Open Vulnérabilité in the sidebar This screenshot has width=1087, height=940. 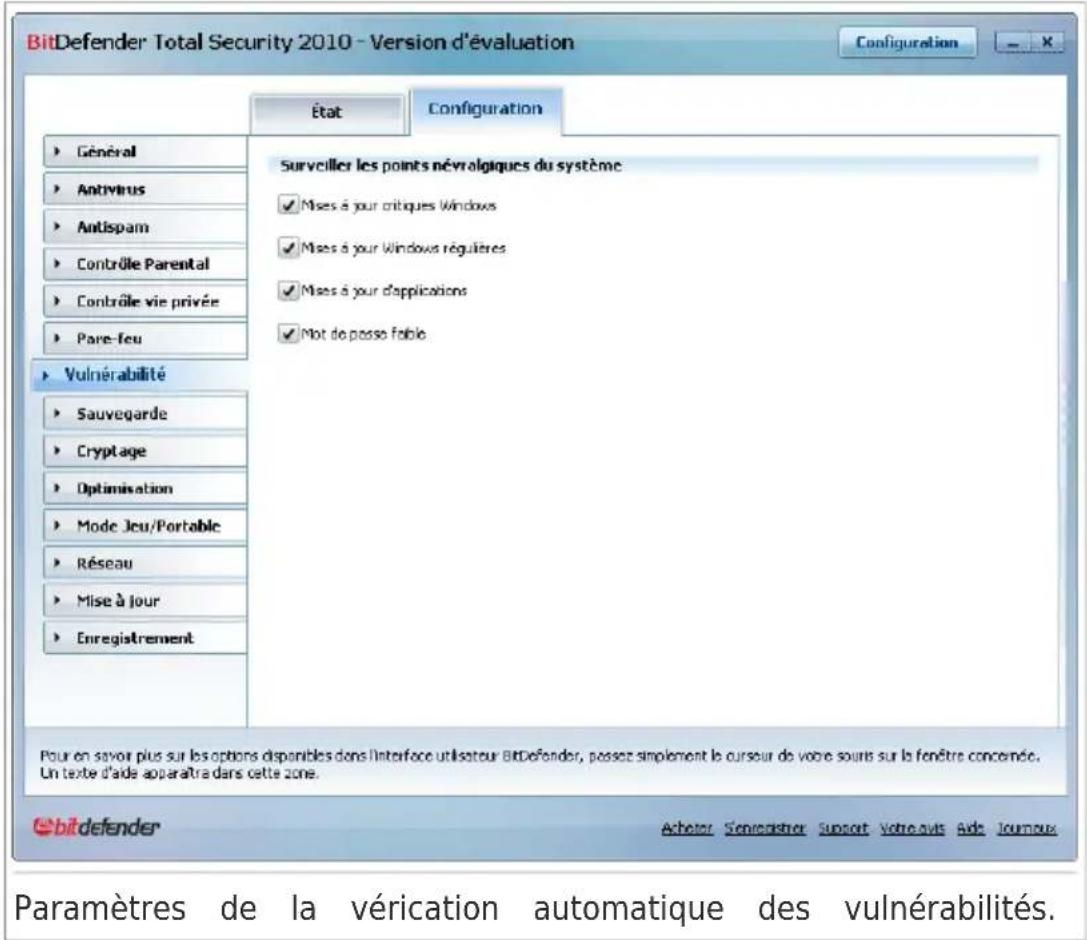coord(139,375)
